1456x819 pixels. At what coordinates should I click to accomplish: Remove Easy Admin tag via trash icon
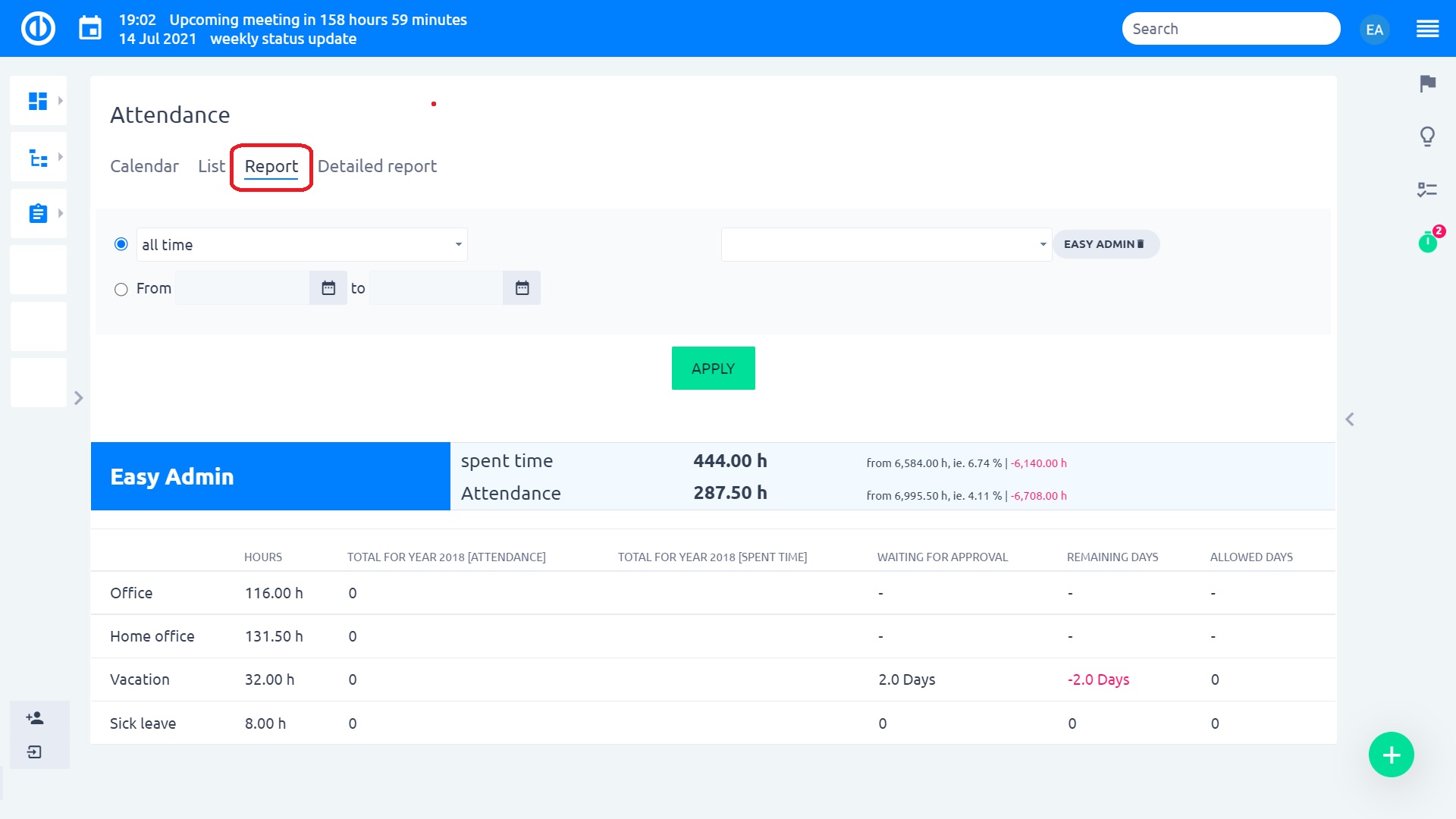[1141, 244]
